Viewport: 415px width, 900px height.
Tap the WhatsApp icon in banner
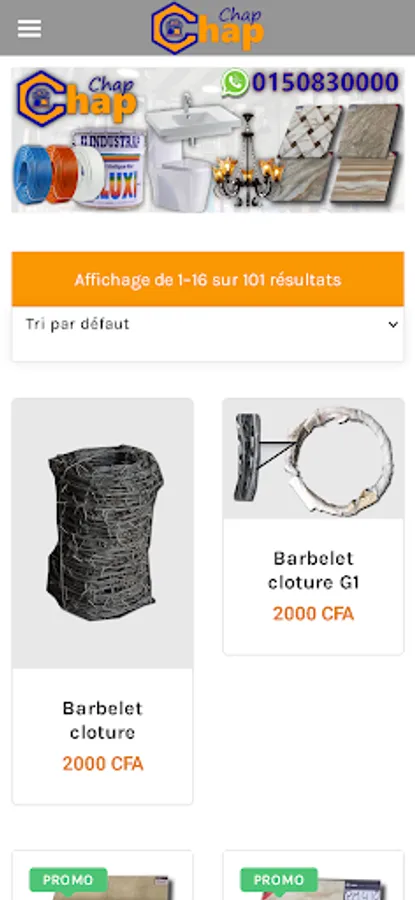235,82
